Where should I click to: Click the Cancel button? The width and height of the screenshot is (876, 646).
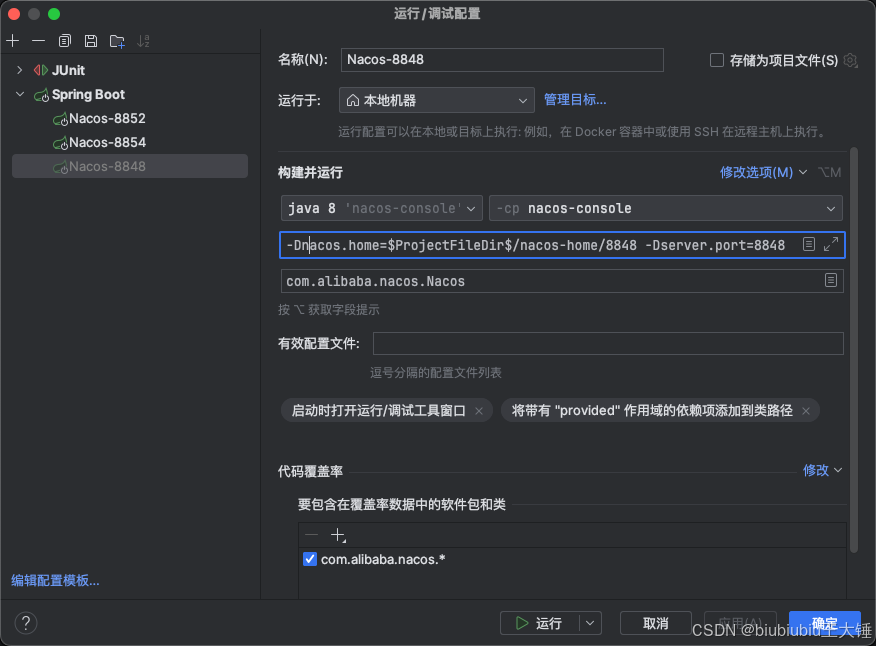point(655,623)
